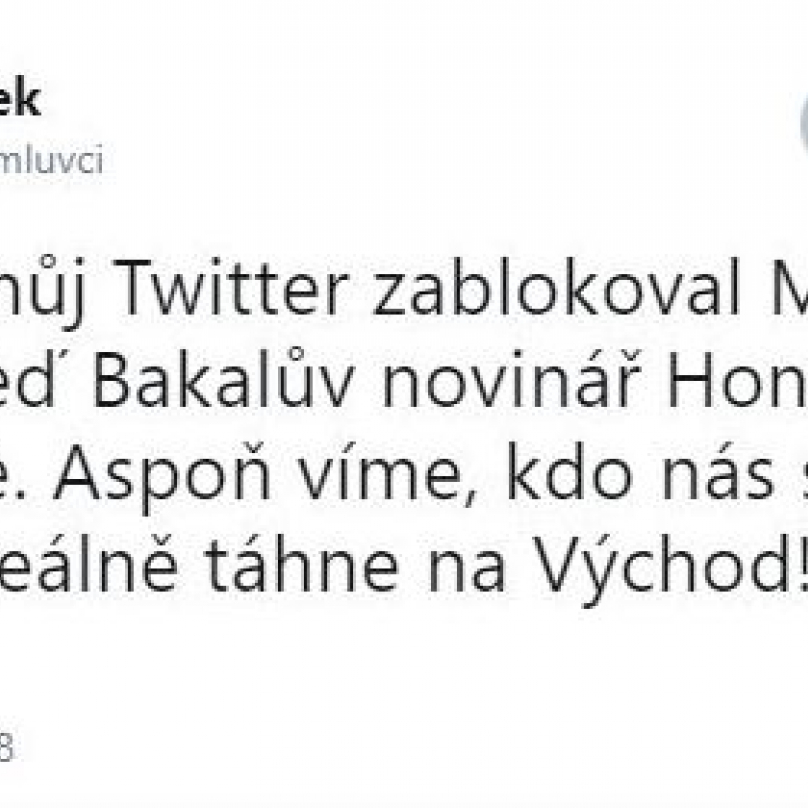This screenshot has width=808, height=808.
Task: Click the partial word 'eď' before Bakalův
Action: coord(31,379)
